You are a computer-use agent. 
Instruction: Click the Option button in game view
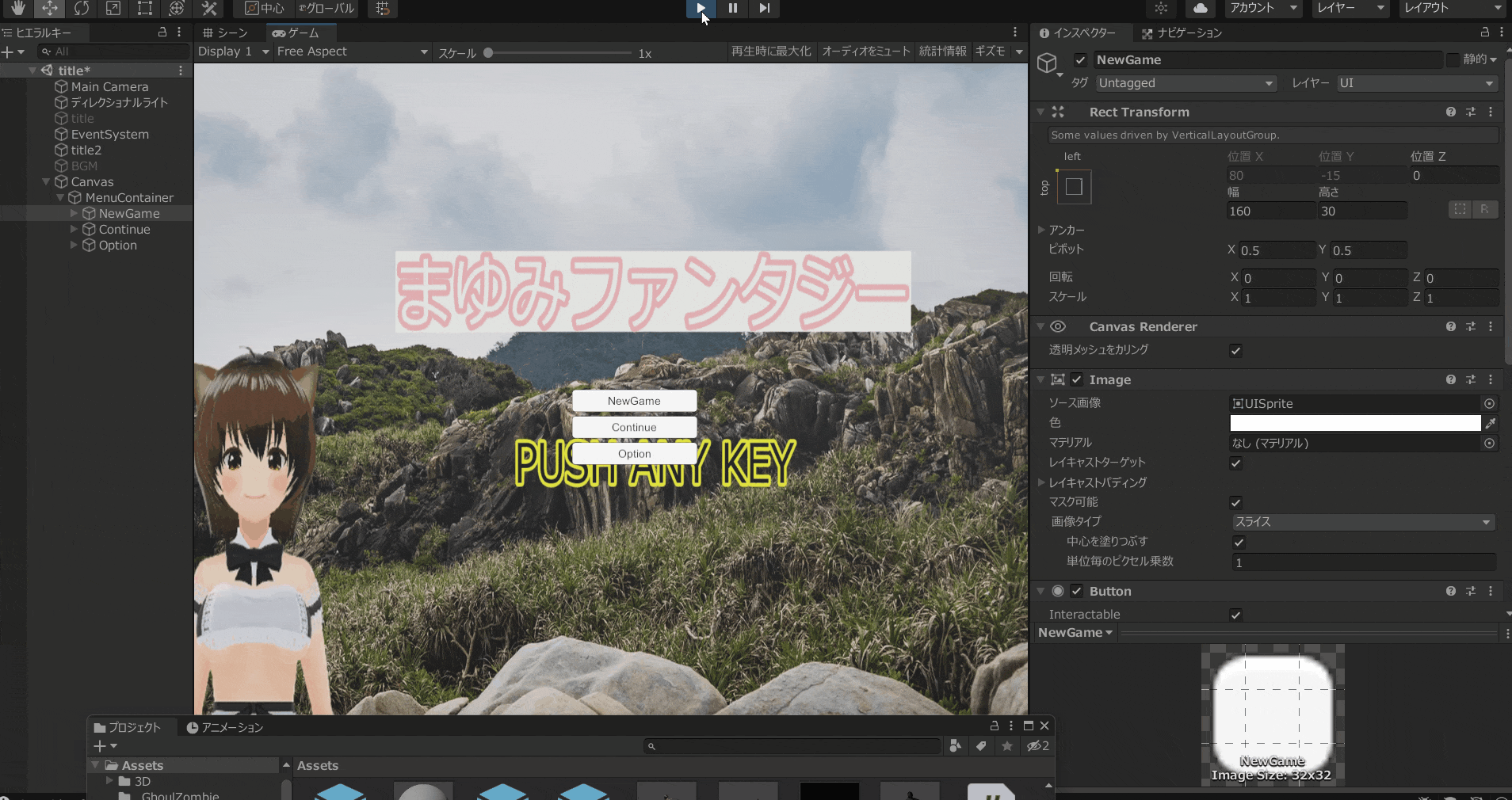click(634, 454)
